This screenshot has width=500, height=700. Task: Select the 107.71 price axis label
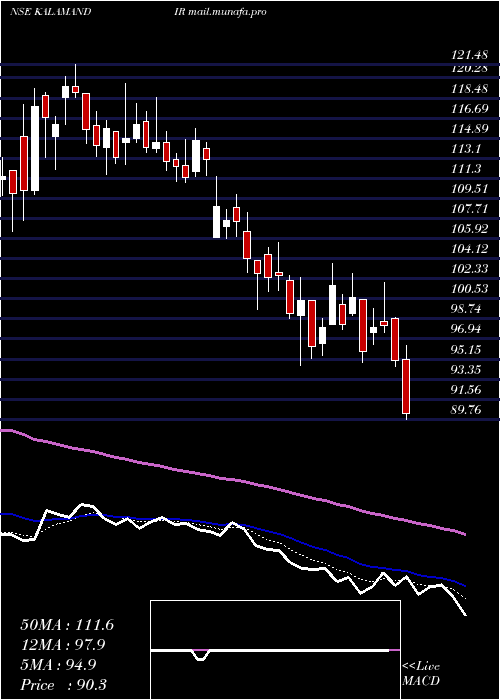[469, 208]
